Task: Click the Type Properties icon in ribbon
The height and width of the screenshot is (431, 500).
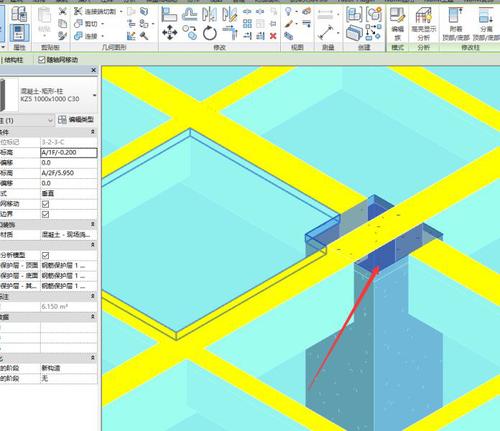Action: tap(19, 14)
